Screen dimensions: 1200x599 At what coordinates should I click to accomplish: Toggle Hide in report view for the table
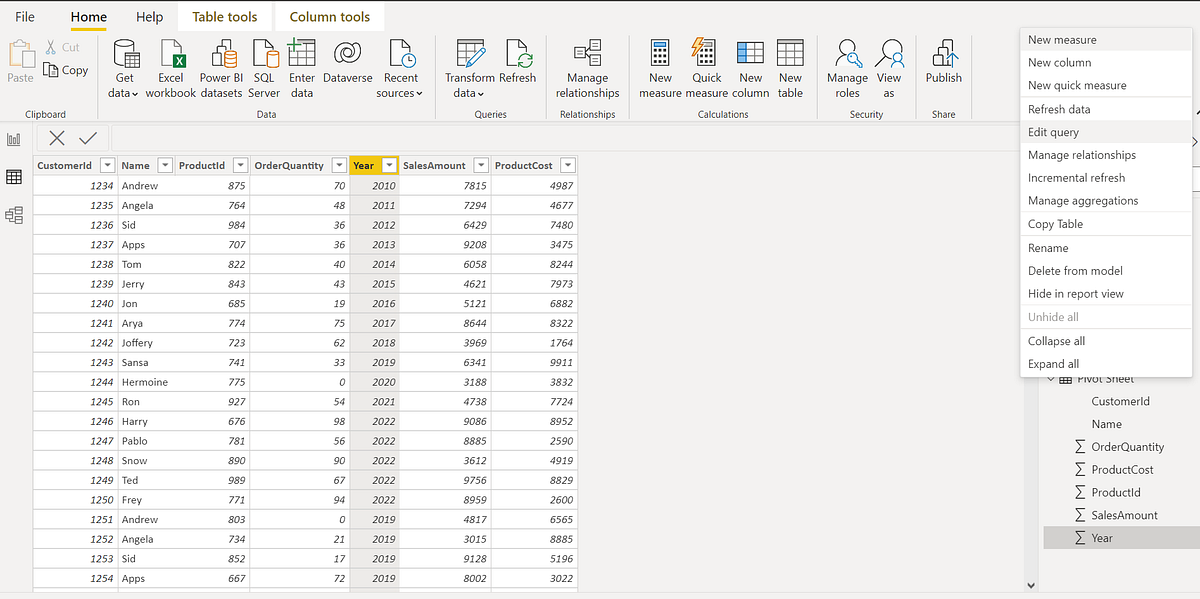point(1075,293)
